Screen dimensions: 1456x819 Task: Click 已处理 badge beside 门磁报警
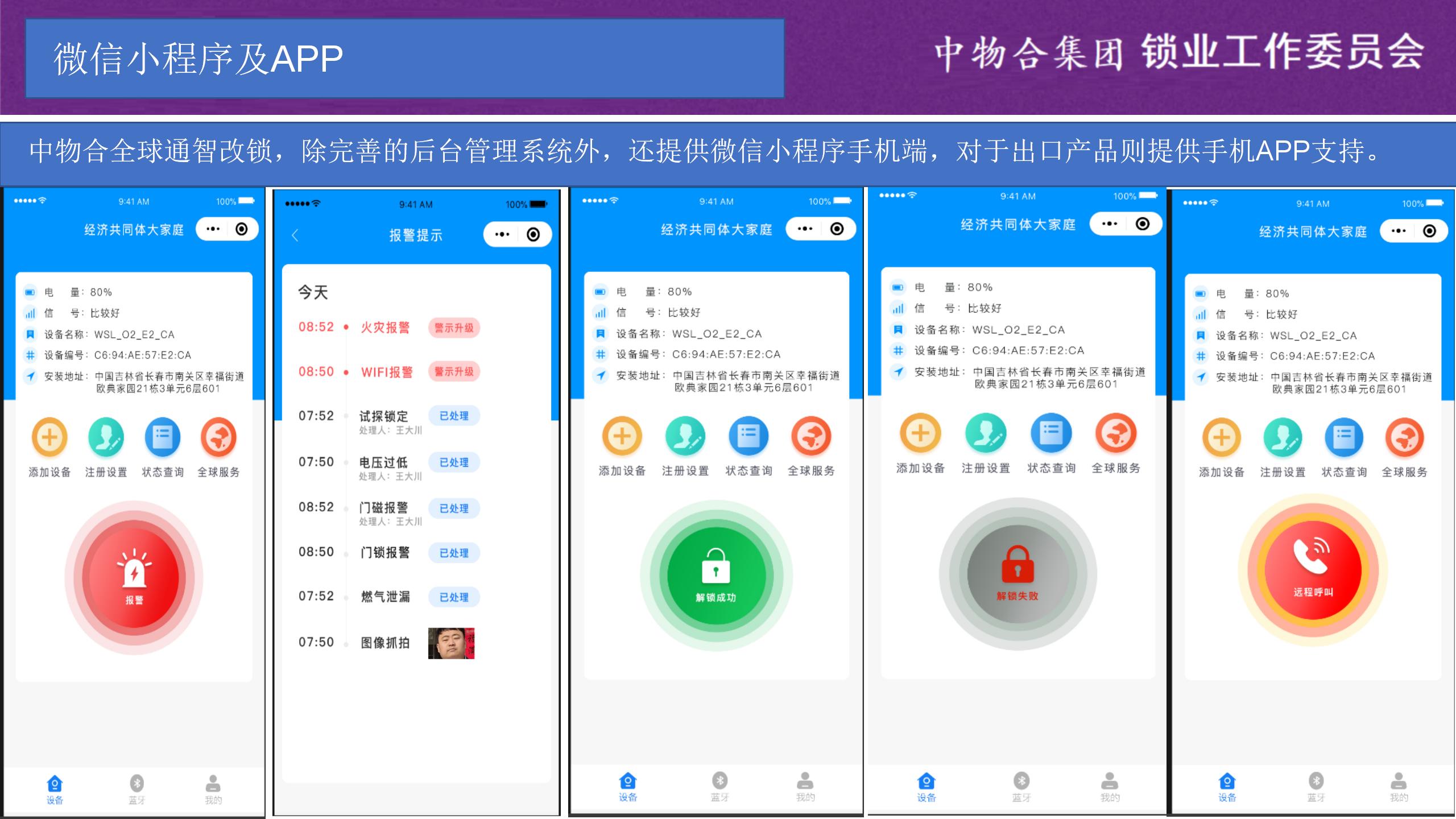454,508
